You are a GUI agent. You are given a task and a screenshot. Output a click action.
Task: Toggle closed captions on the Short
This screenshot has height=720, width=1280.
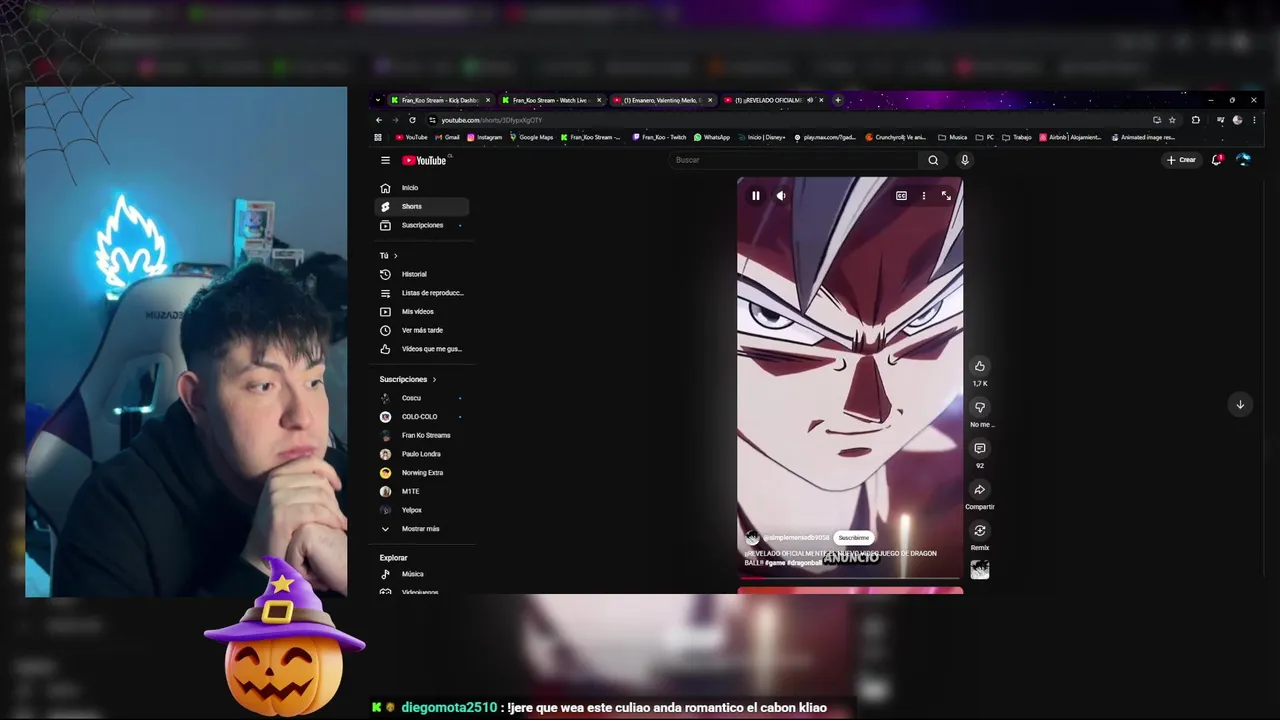[901, 196]
